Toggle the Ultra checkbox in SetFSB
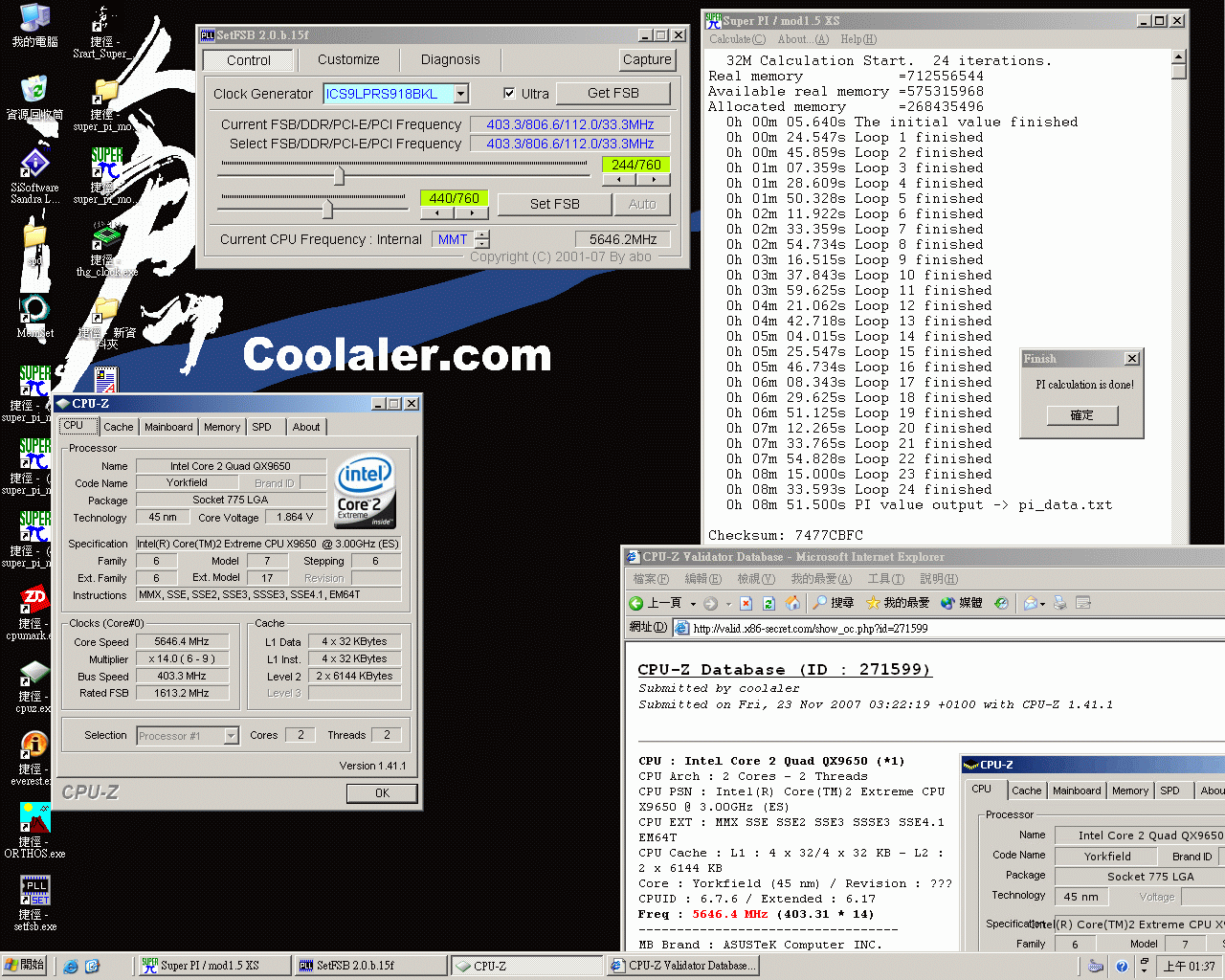Screen dimensions: 1225x980 pos(509,93)
